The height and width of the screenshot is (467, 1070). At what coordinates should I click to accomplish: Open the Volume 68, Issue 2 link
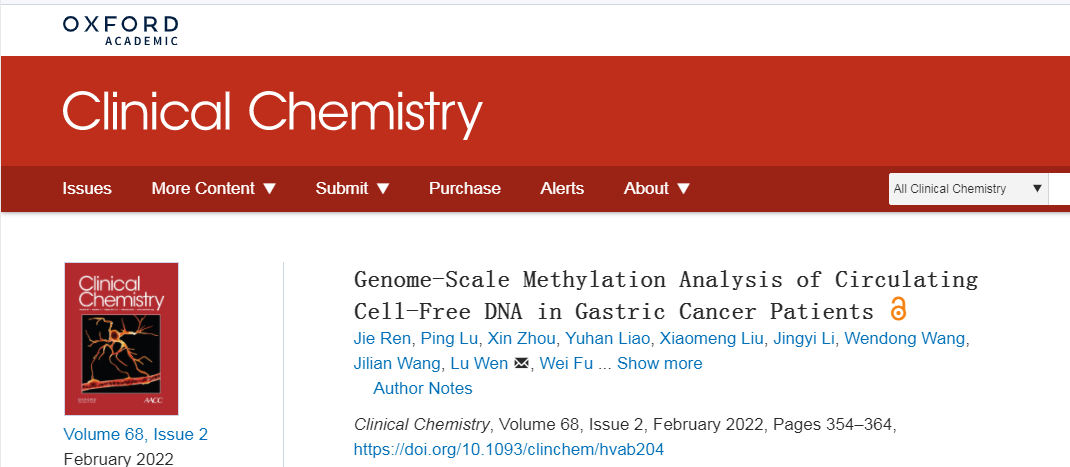pos(135,434)
